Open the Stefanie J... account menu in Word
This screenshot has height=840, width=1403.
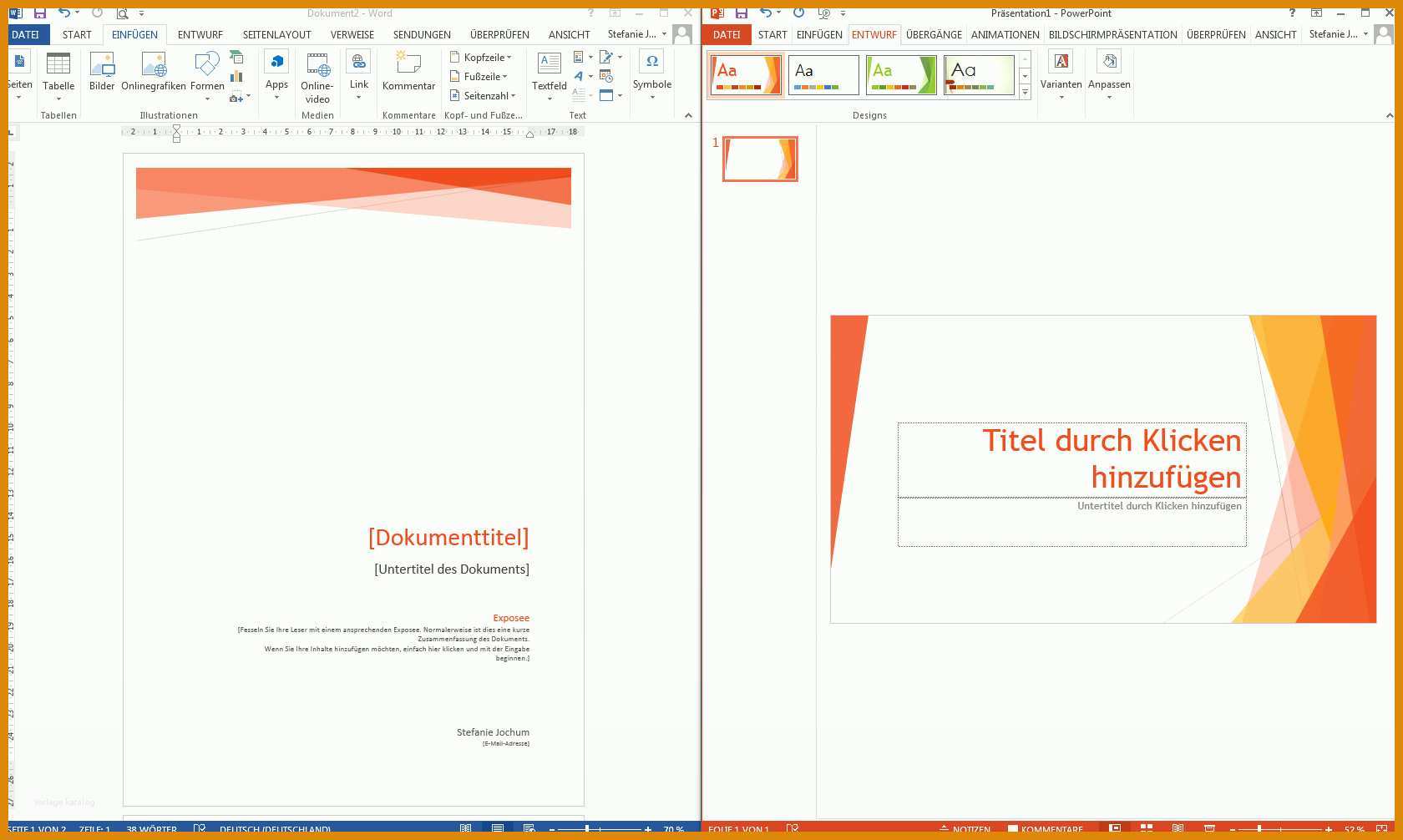(x=637, y=34)
